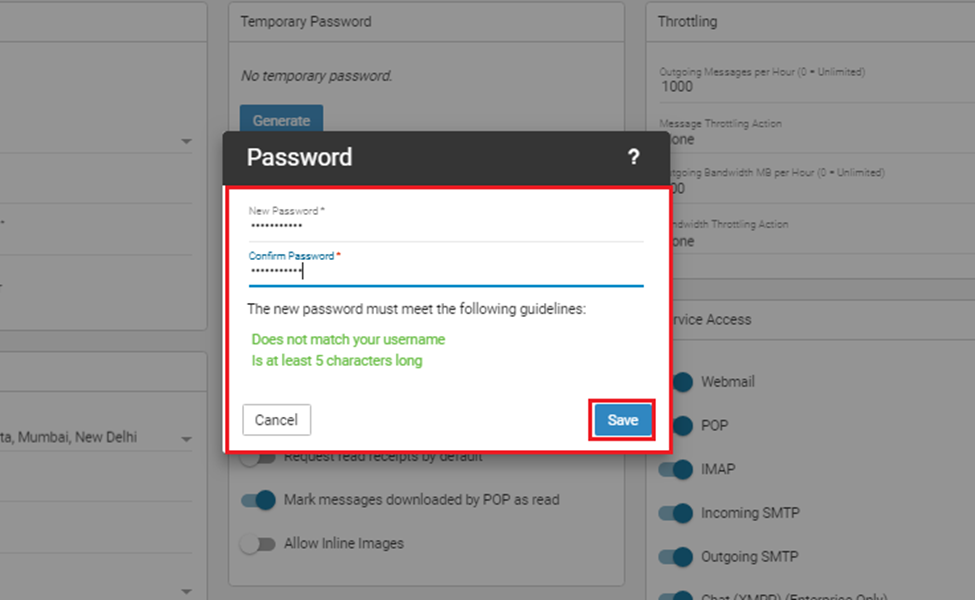Generate a temporary password
The width and height of the screenshot is (975, 600).
(x=281, y=119)
